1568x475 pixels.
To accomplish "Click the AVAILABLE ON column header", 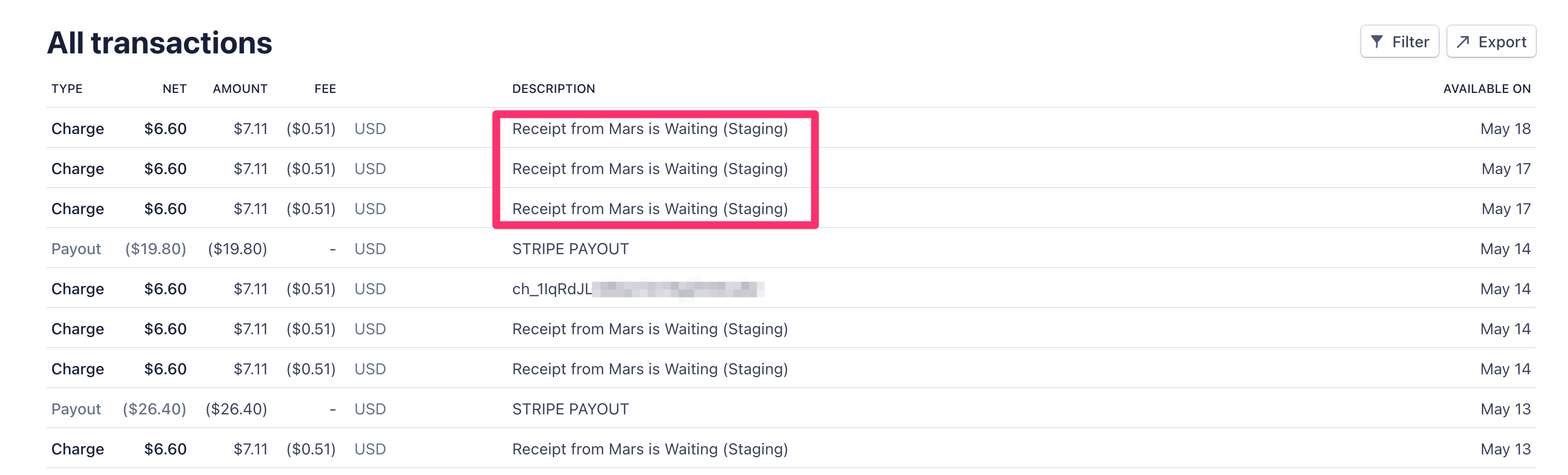I will [1486, 89].
